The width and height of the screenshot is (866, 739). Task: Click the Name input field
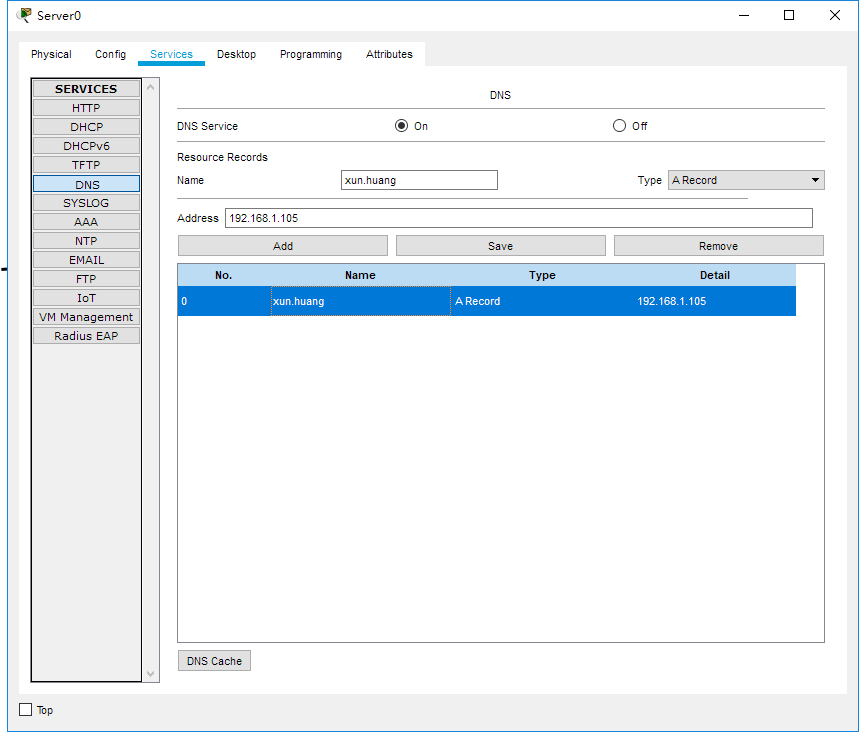pos(419,180)
